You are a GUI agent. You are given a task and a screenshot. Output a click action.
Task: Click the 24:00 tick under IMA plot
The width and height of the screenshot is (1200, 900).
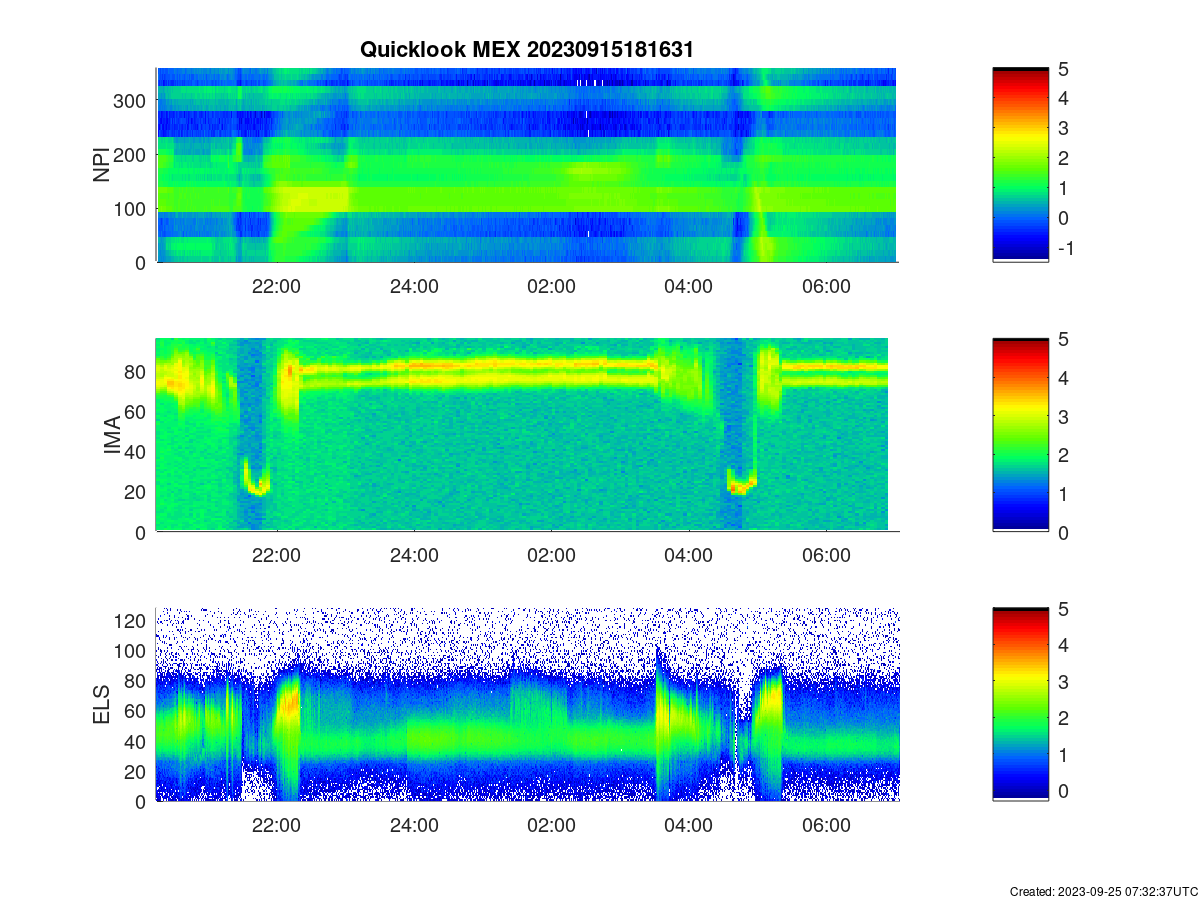413,557
